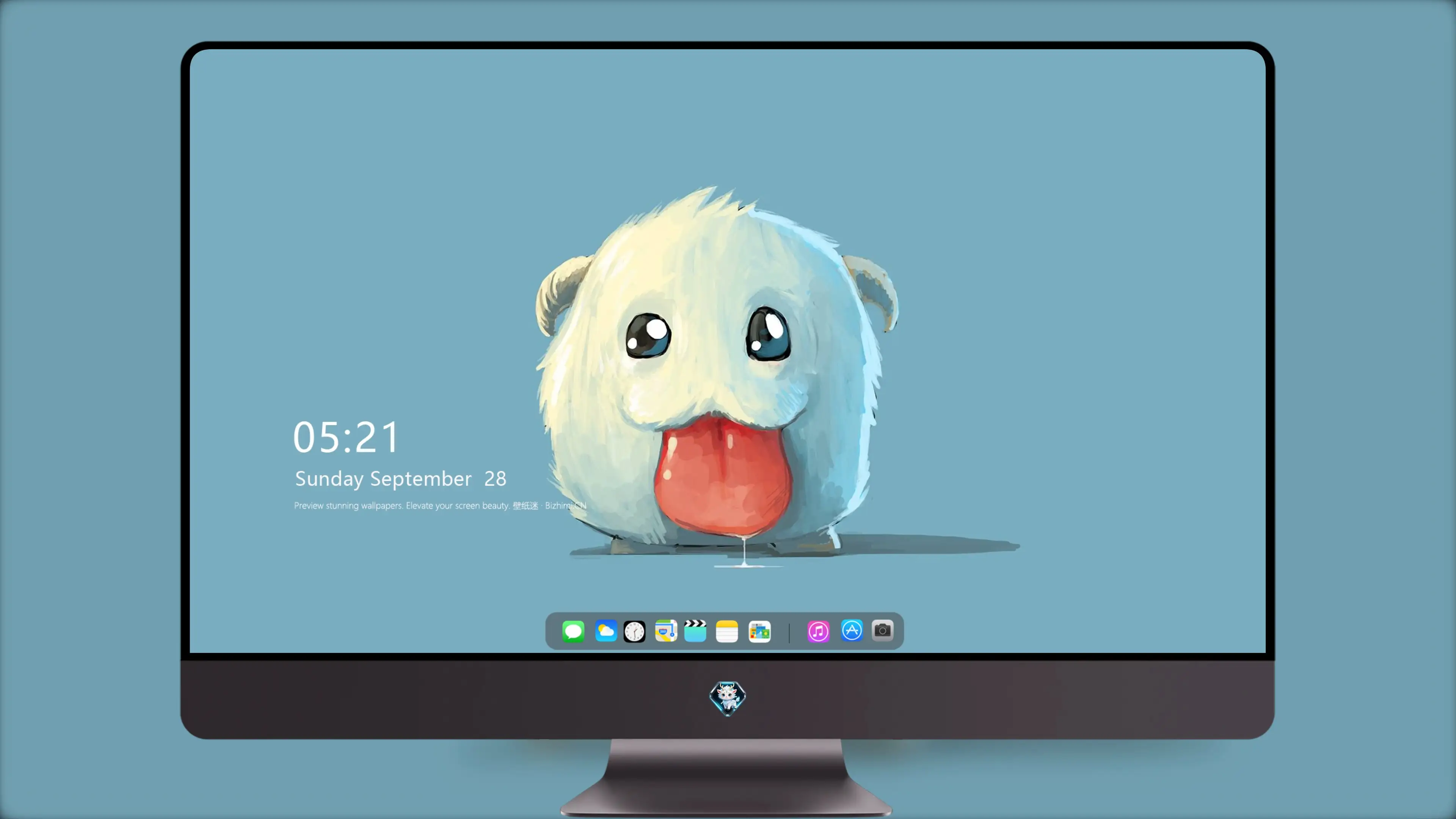1456x819 pixels.
Task: Click the dragon mascot logo below the screen
Action: [728, 698]
